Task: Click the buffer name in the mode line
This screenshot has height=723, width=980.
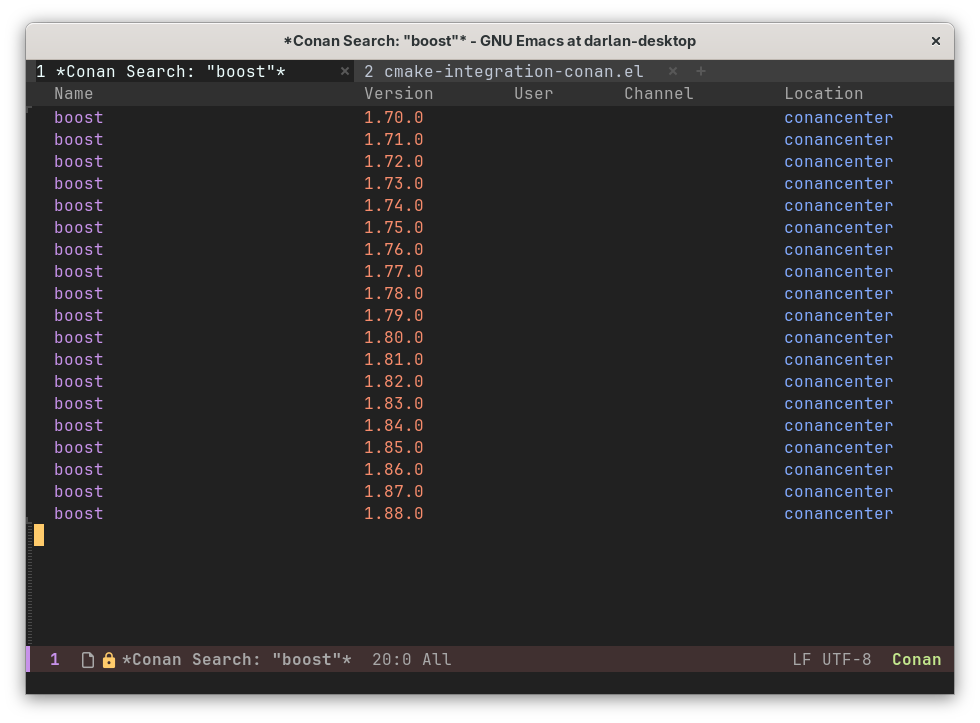Action: point(237,660)
